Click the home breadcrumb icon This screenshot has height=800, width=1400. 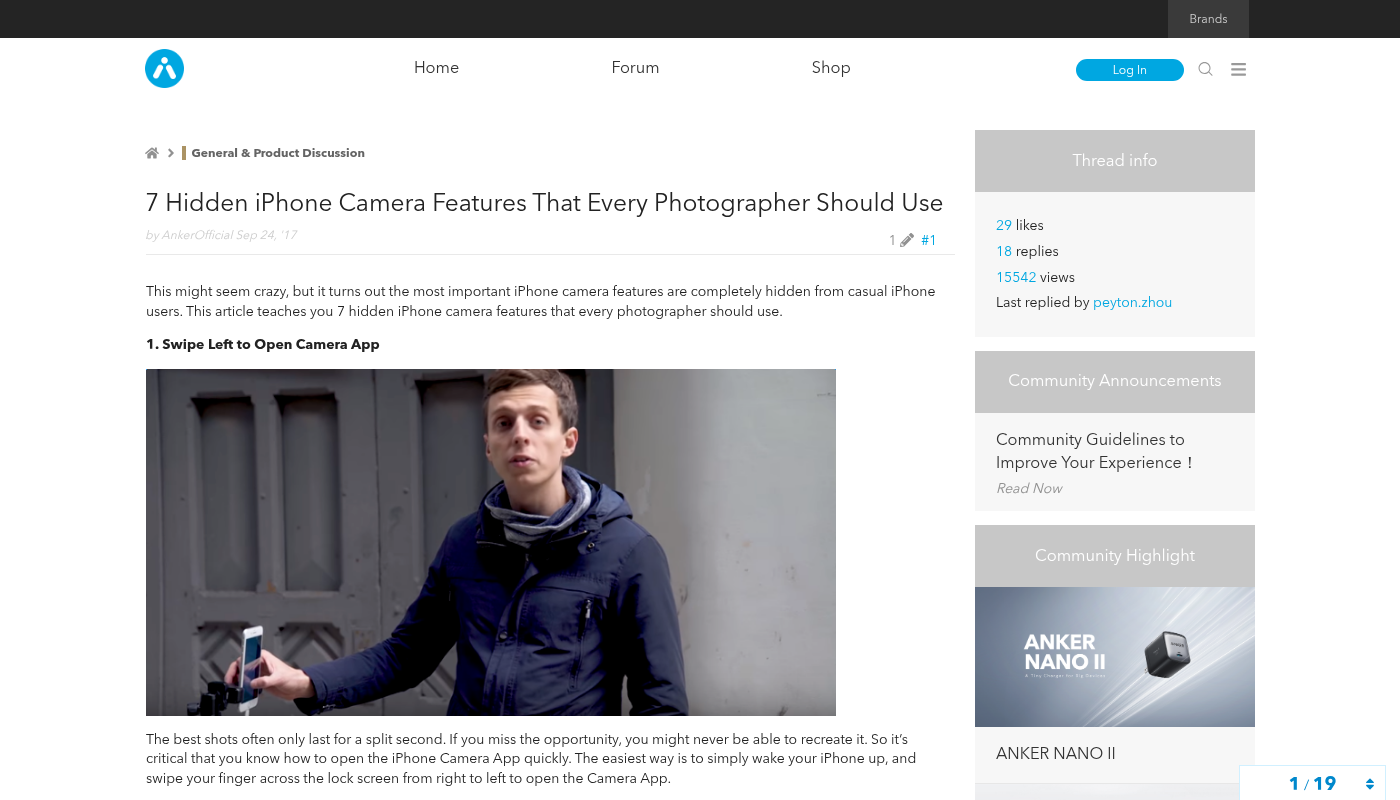tap(152, 153)
